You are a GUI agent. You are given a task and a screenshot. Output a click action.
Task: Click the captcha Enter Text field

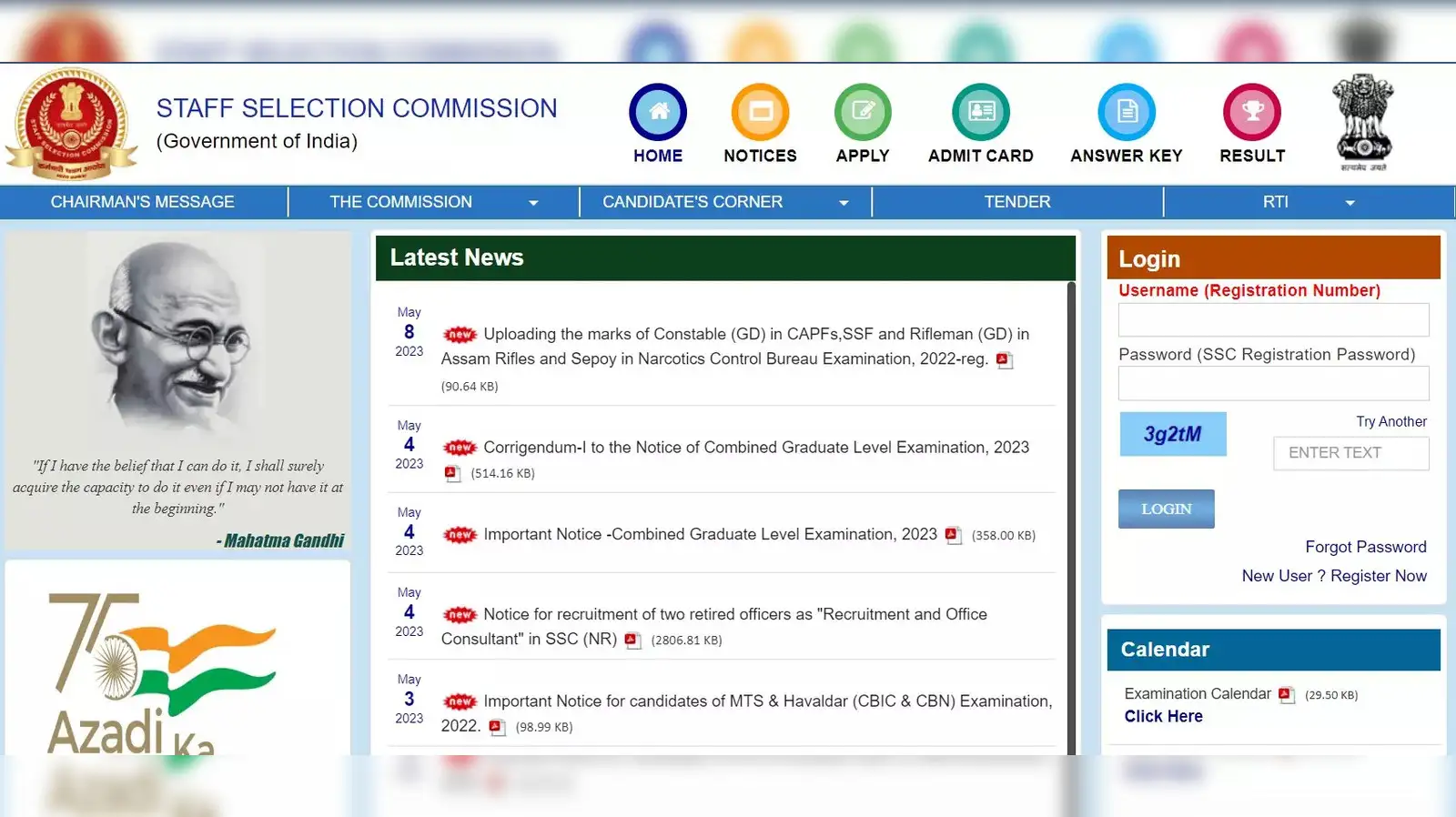(1350, 453)
